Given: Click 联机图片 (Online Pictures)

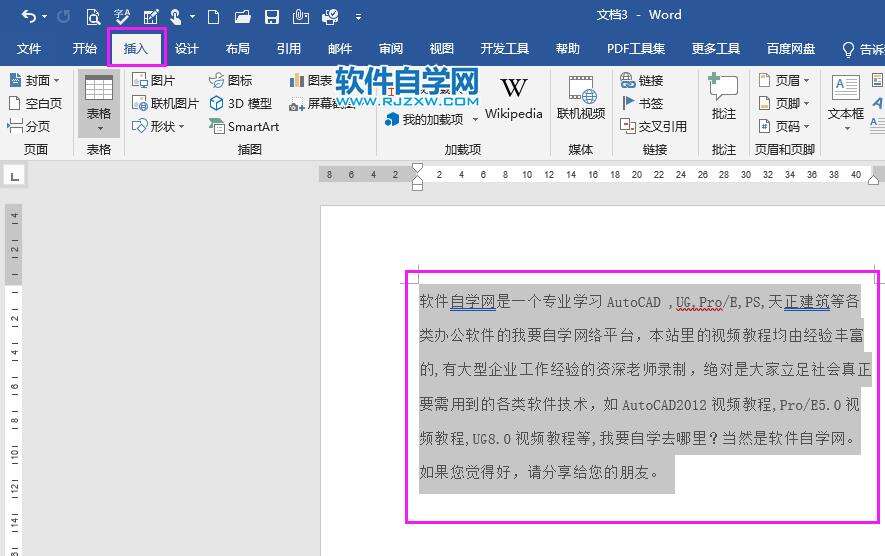Looking at the screenshot, I should (x=165, y=103).
